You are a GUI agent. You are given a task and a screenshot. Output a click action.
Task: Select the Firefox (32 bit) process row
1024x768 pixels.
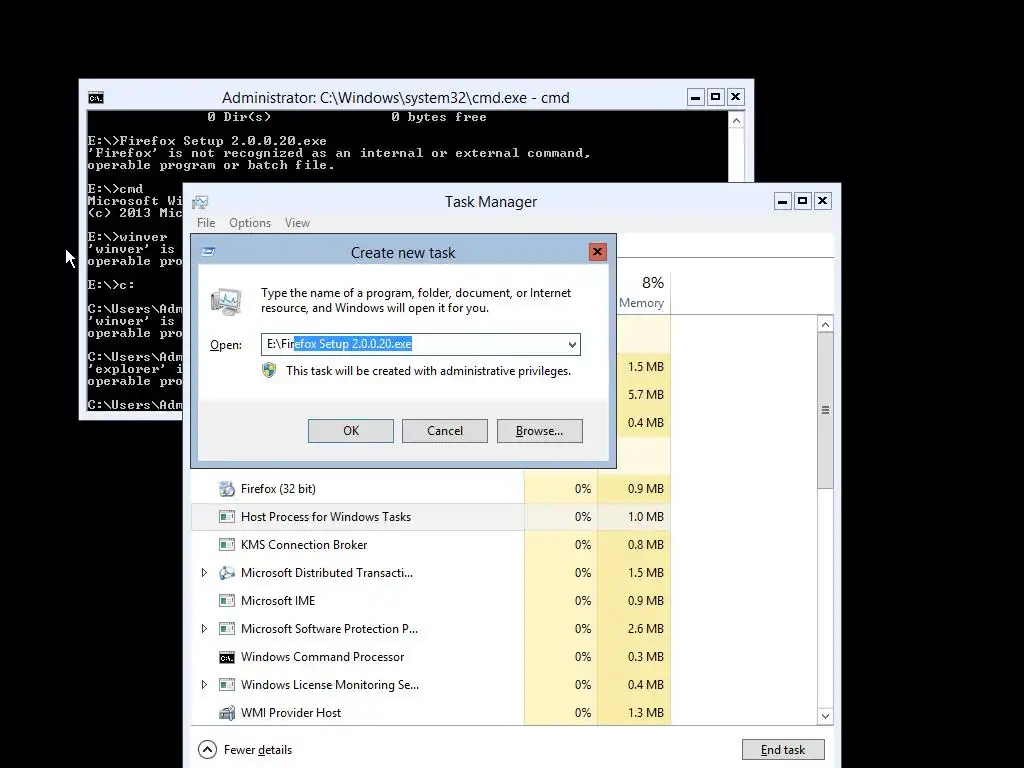[431, 488]
